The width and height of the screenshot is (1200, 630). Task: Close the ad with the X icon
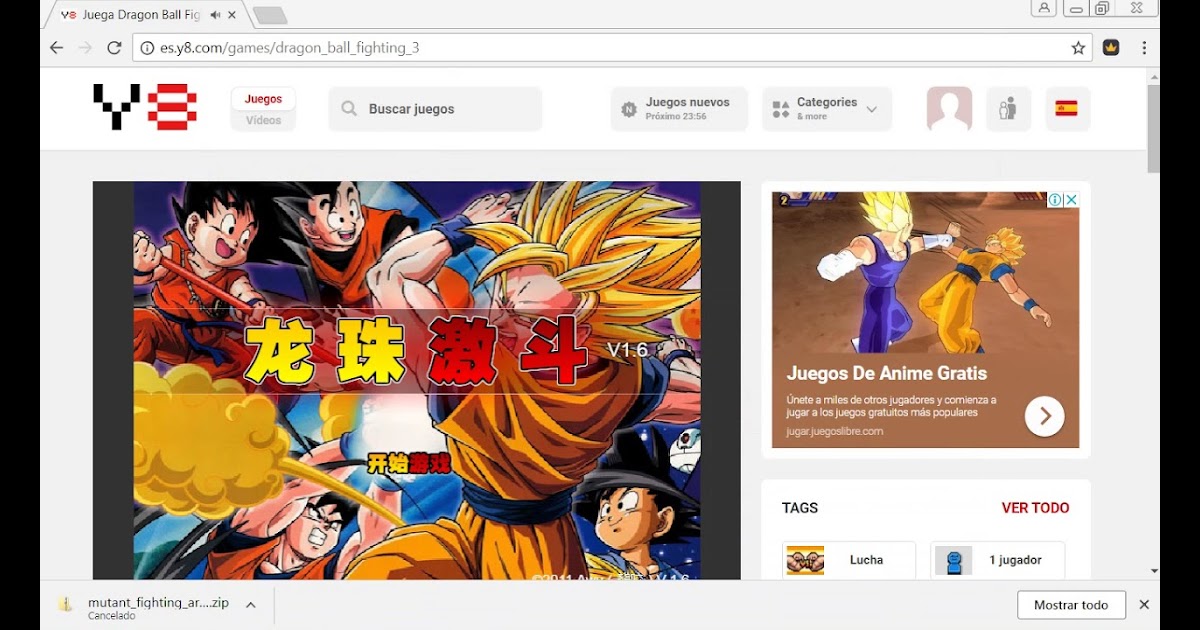tap(1071, 200)
